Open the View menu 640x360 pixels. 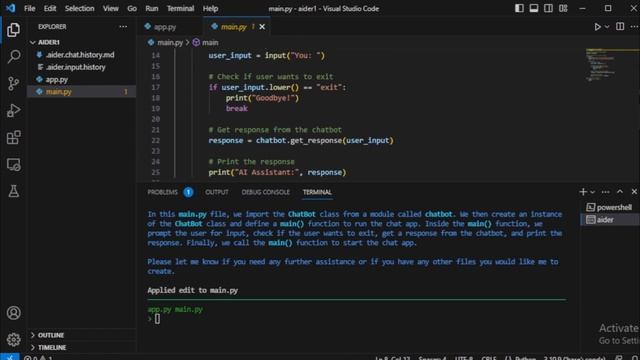click(x=111, y=9)
